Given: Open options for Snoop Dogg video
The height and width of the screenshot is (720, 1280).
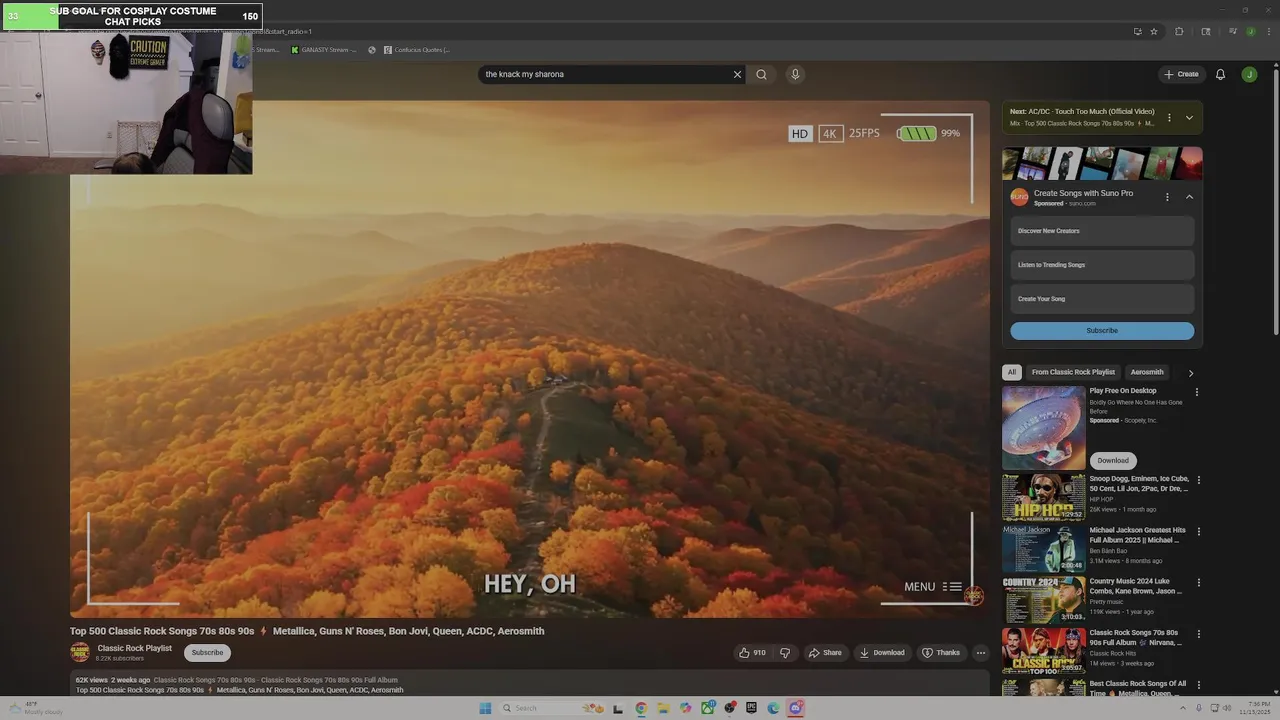Looking at the screenshot, I should click(x=1199, y=480).
